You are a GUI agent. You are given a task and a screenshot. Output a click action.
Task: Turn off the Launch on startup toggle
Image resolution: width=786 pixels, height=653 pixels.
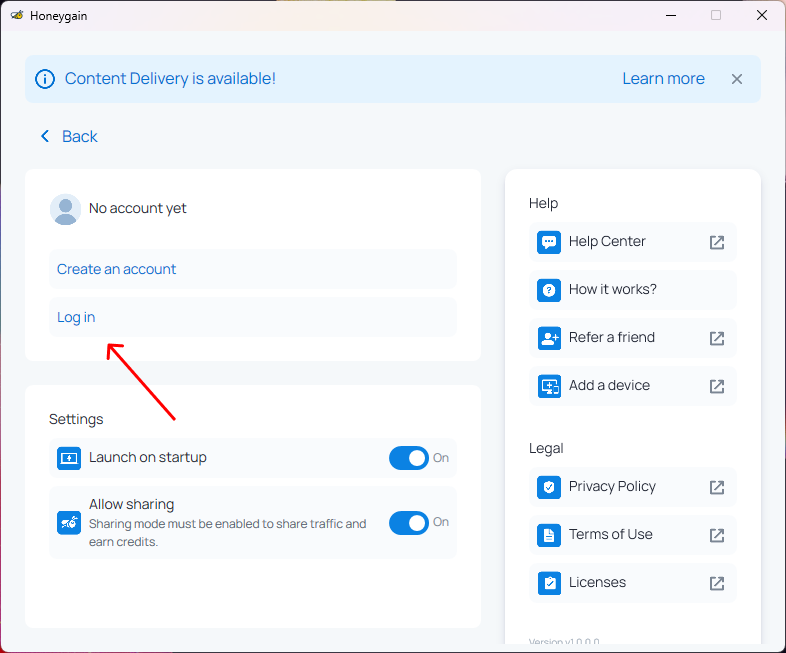click(409, 458)
